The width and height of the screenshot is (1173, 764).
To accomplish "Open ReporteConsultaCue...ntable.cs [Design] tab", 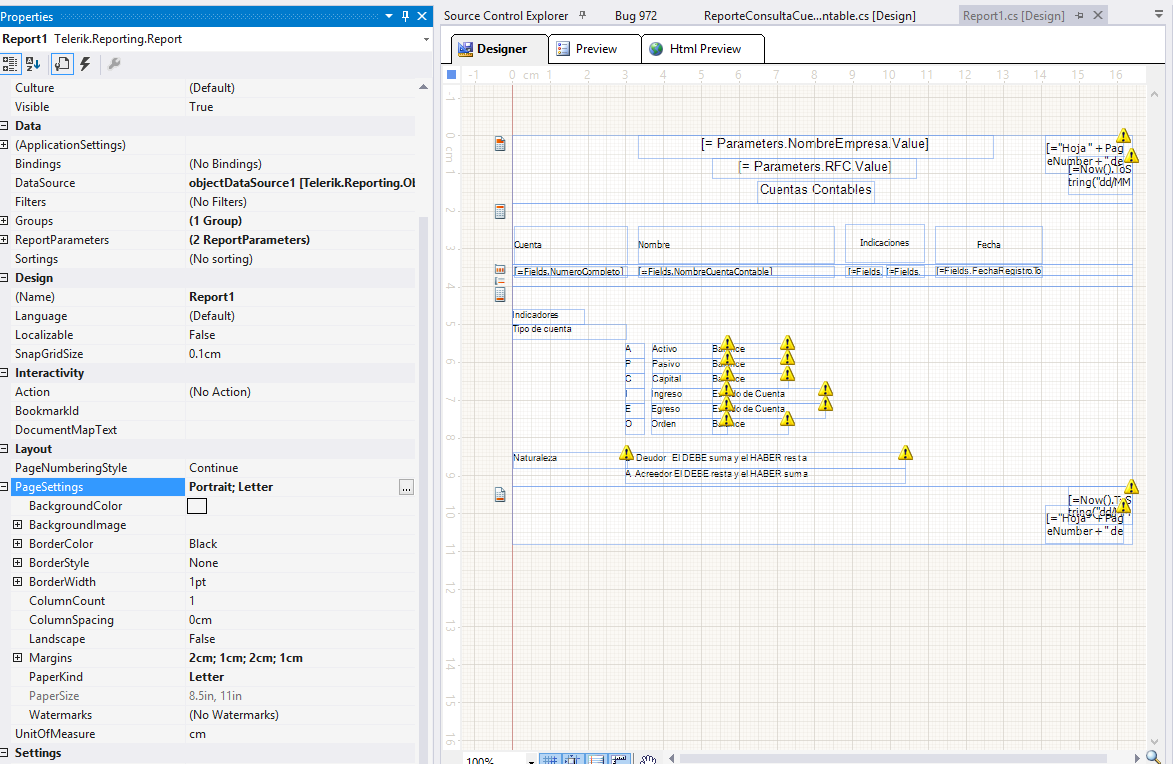I will pyautogui.click(x=809, y=16).
